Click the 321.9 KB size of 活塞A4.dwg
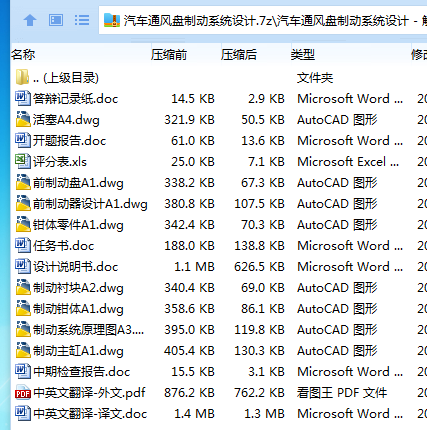 pos(189,120)
